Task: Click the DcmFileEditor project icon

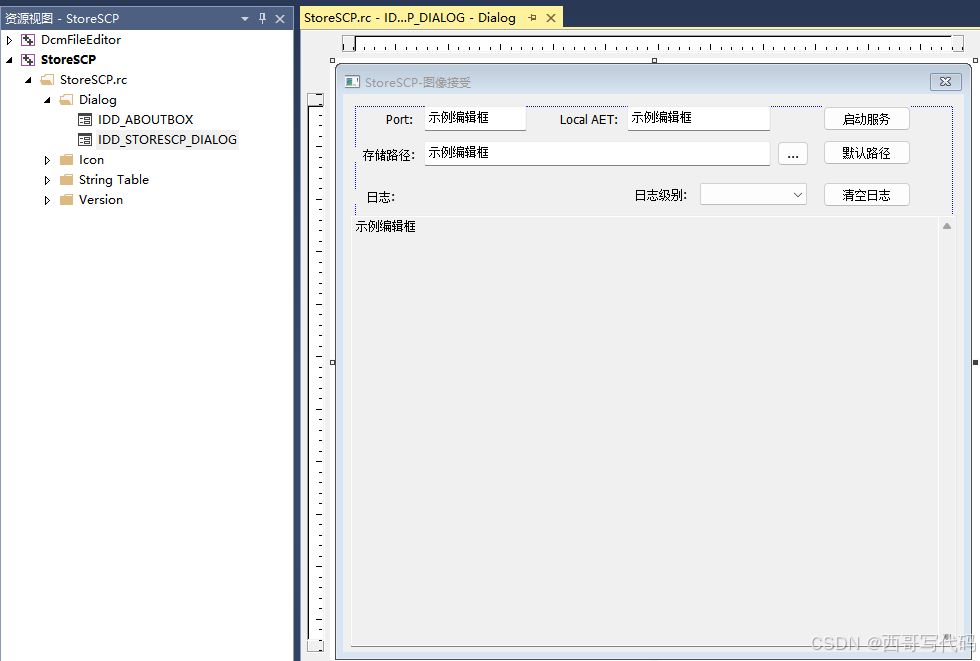Action: (28, 40)
